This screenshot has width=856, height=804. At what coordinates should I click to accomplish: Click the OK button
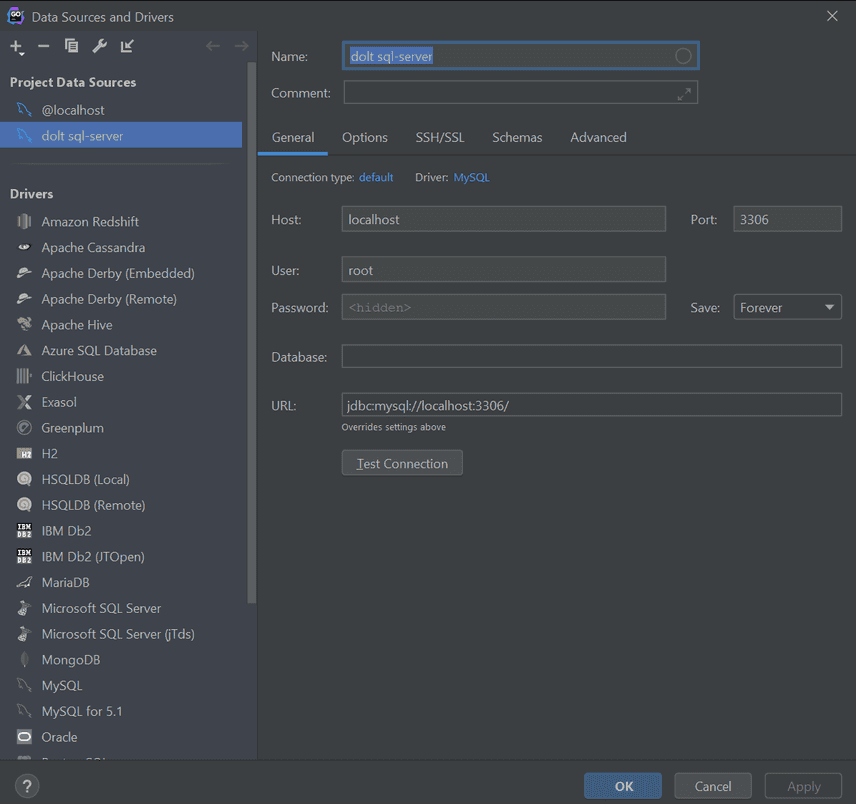(623, 786)
